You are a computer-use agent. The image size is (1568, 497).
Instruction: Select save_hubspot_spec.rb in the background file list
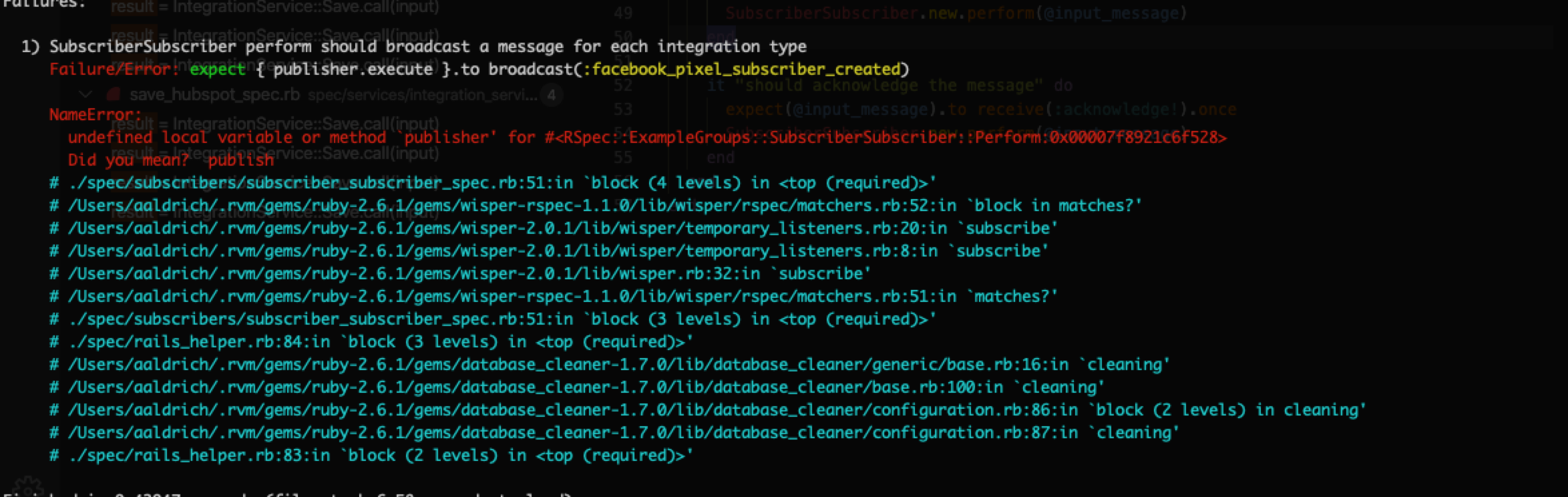pos(214,95)
